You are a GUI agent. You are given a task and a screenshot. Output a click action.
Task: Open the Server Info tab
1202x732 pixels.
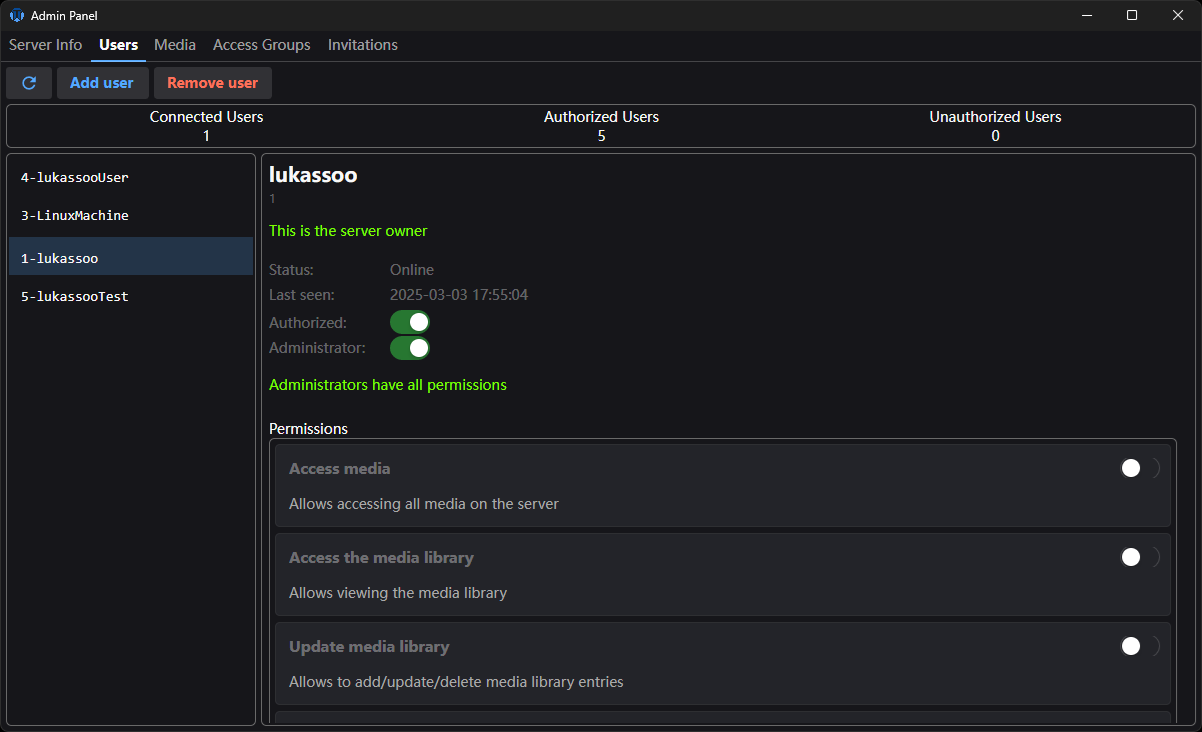point(46,45)
